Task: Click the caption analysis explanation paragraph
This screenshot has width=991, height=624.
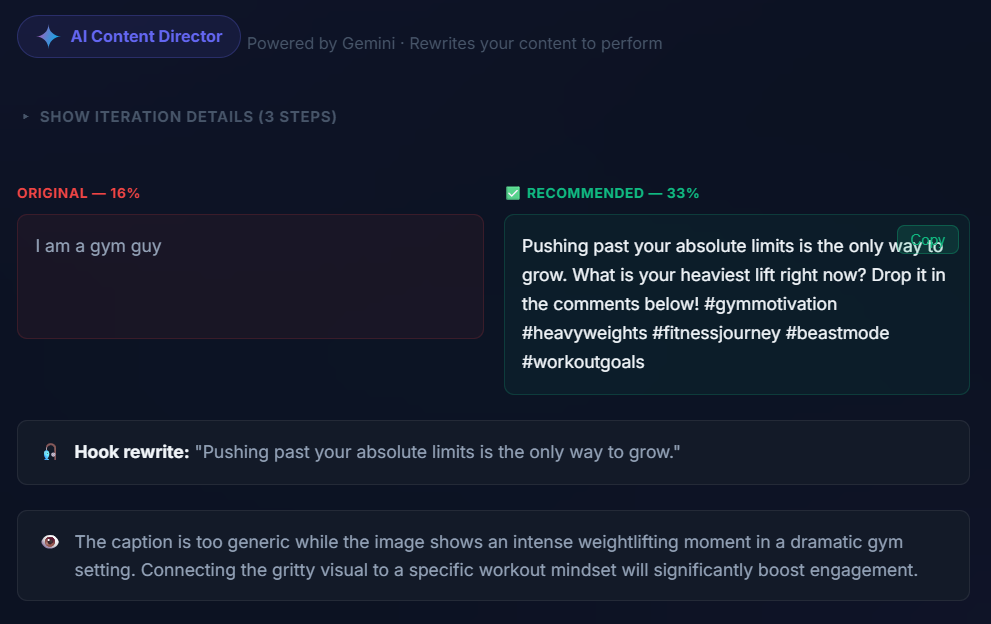Action: (496, 556)
